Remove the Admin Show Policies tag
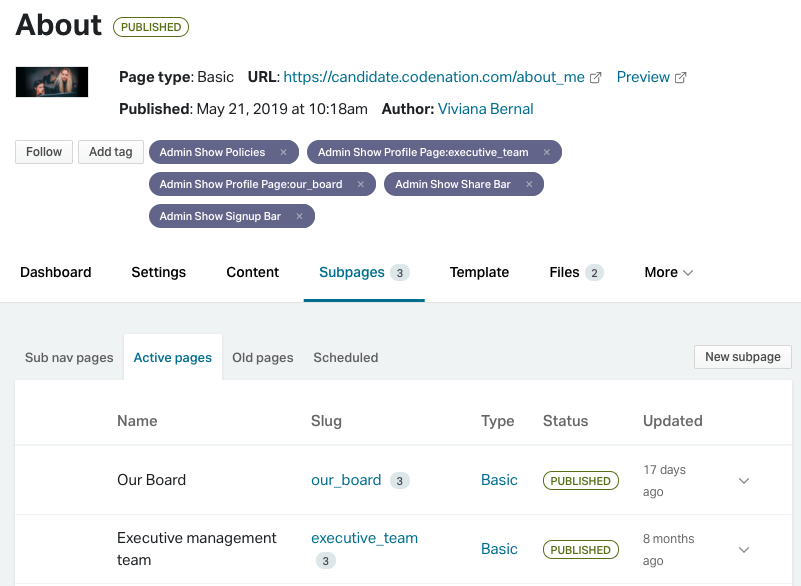Viewport: 801px width, 586px height. (x=284, y=152)
